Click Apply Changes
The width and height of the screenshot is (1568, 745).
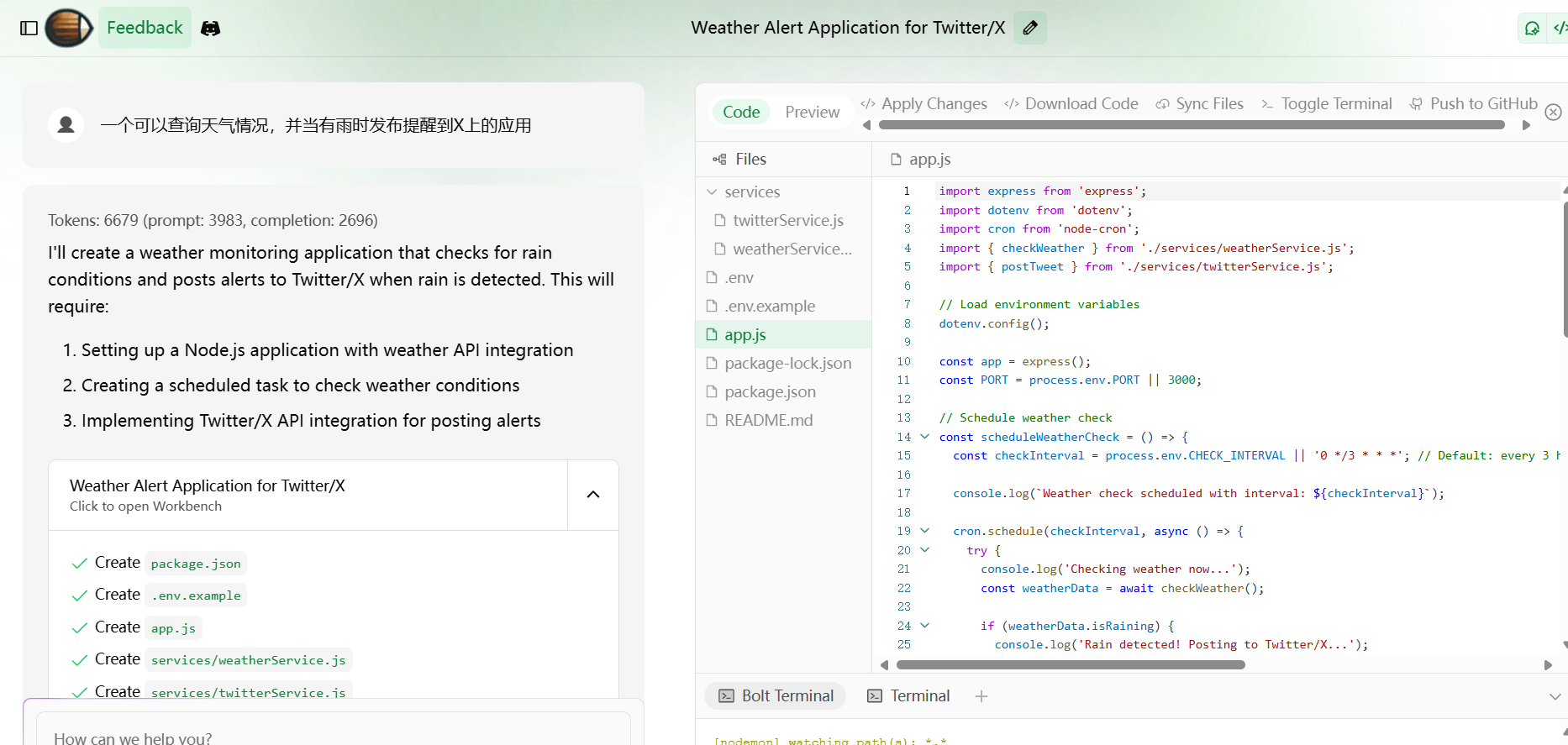pyautogui.click(x=924, y=103)
